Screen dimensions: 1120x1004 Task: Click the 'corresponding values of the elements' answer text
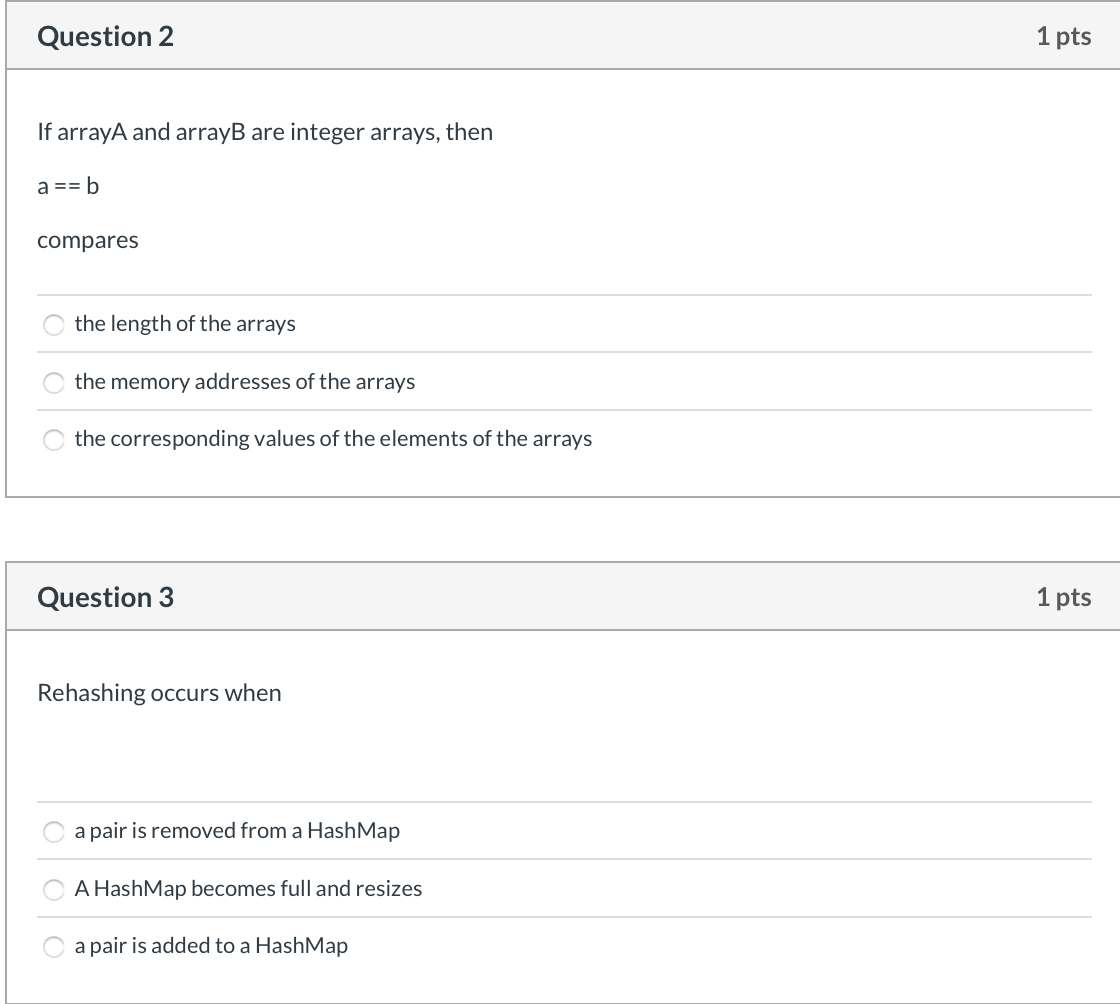pyautogui.click(x=334, y=438)
